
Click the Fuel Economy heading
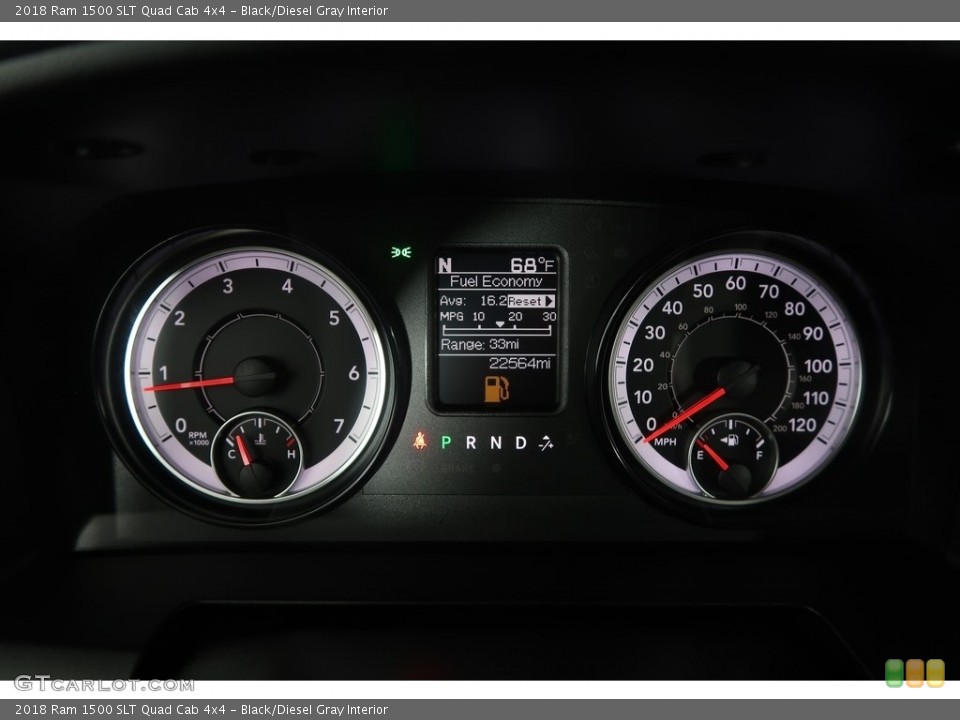click(496, 281)
